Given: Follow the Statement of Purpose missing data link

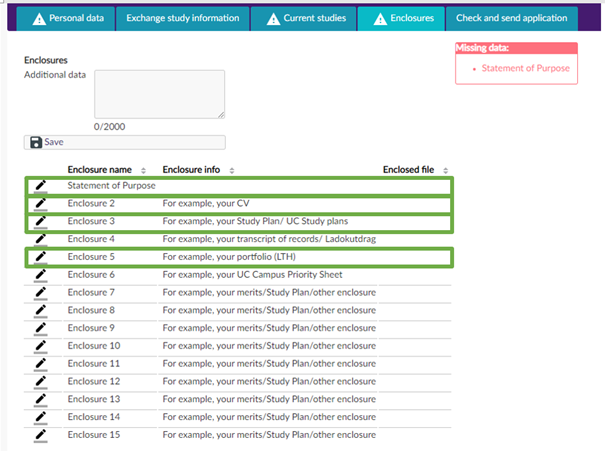Looking at the screenshot, I should tap(525, 68).
